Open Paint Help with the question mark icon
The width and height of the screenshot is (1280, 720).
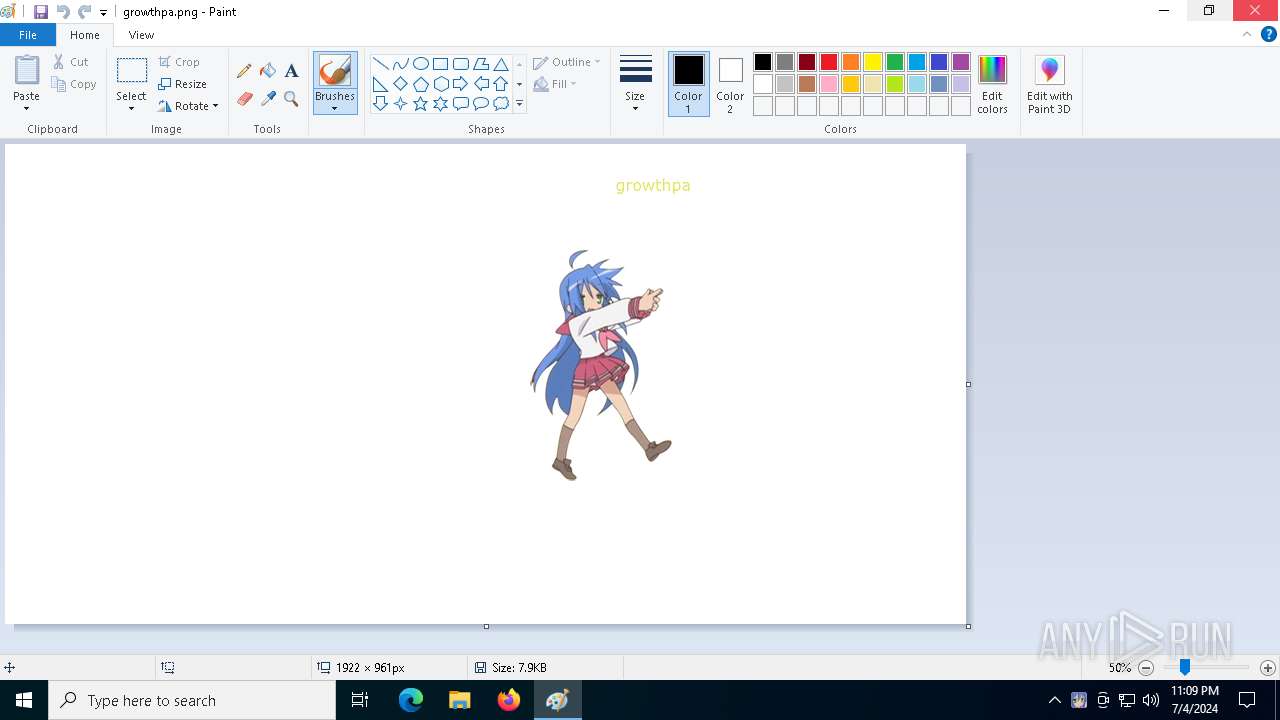1269,34
